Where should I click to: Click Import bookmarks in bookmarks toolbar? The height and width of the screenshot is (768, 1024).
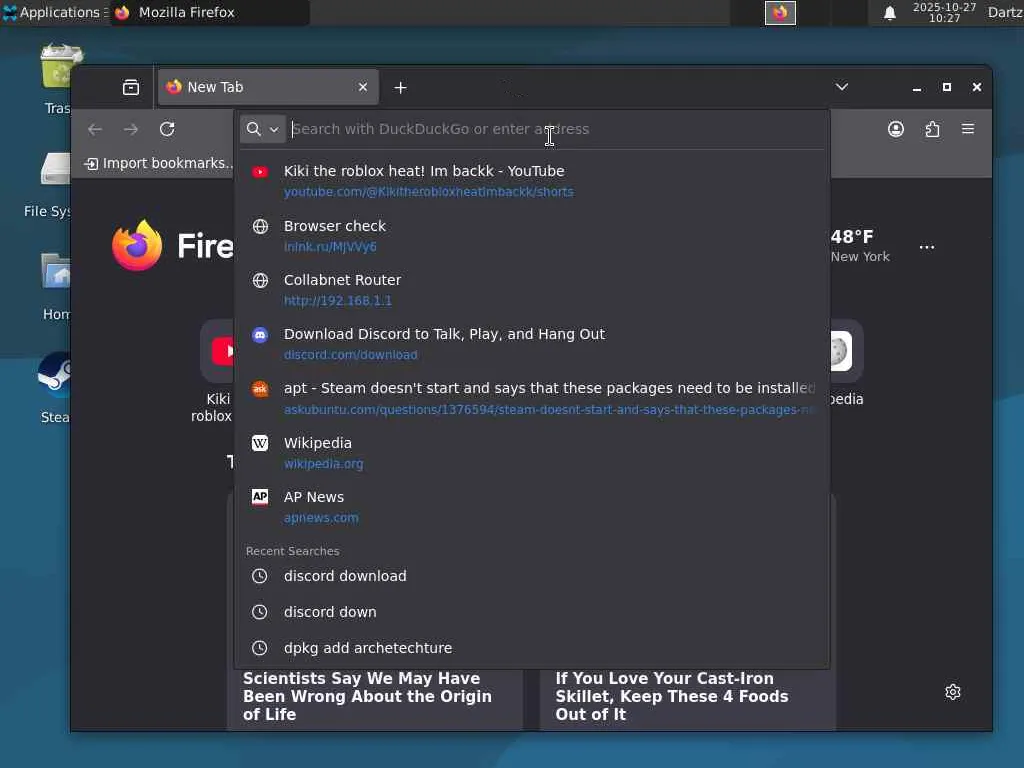pyautogui.click(x=159, y=163)
